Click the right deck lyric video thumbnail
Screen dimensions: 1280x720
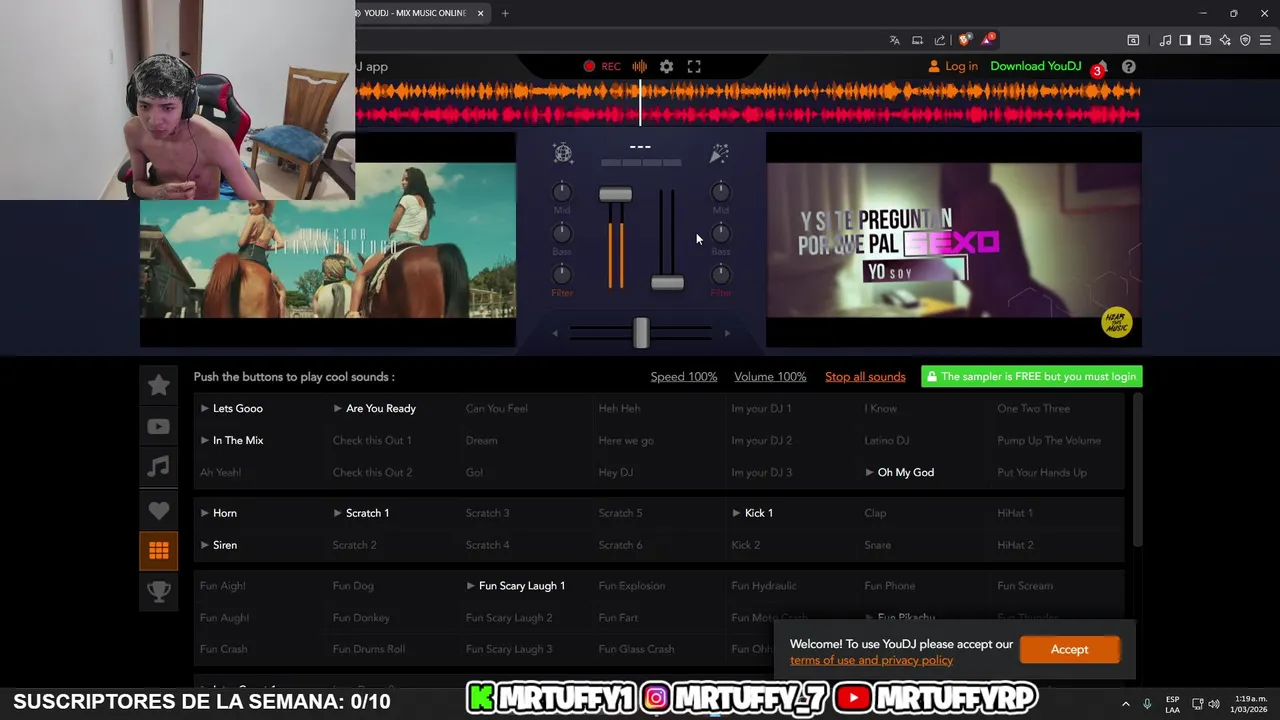coord(953,240)
